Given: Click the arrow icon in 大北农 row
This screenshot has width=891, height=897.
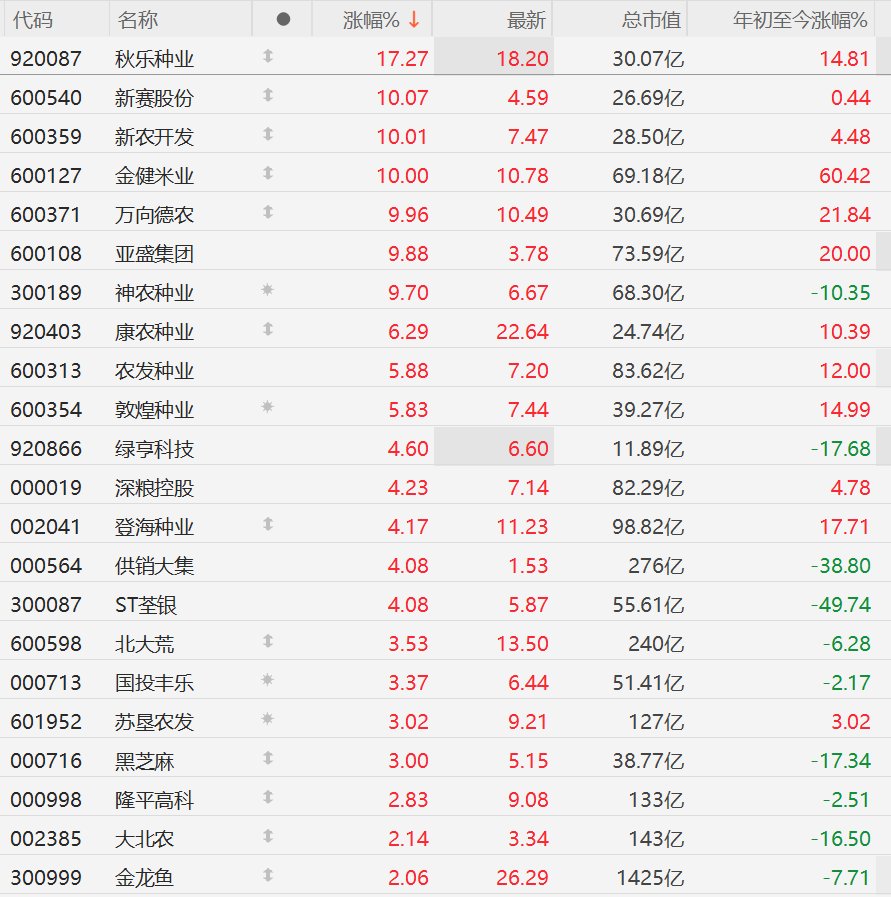Looking at the screenshot, I should [x=268, y=836].
